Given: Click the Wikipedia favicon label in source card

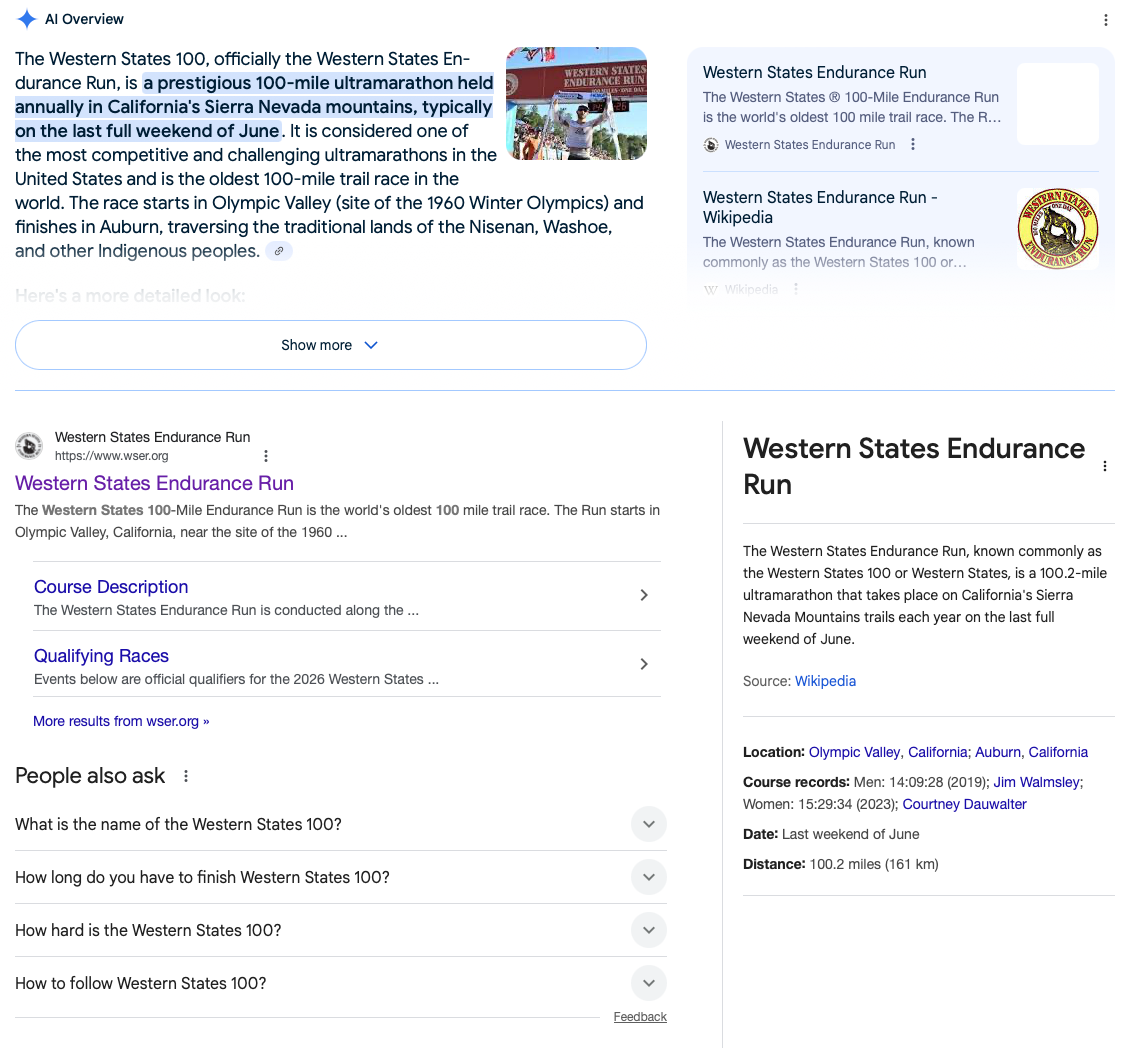Looking at the screenshot, I should [x=751, y=289].
